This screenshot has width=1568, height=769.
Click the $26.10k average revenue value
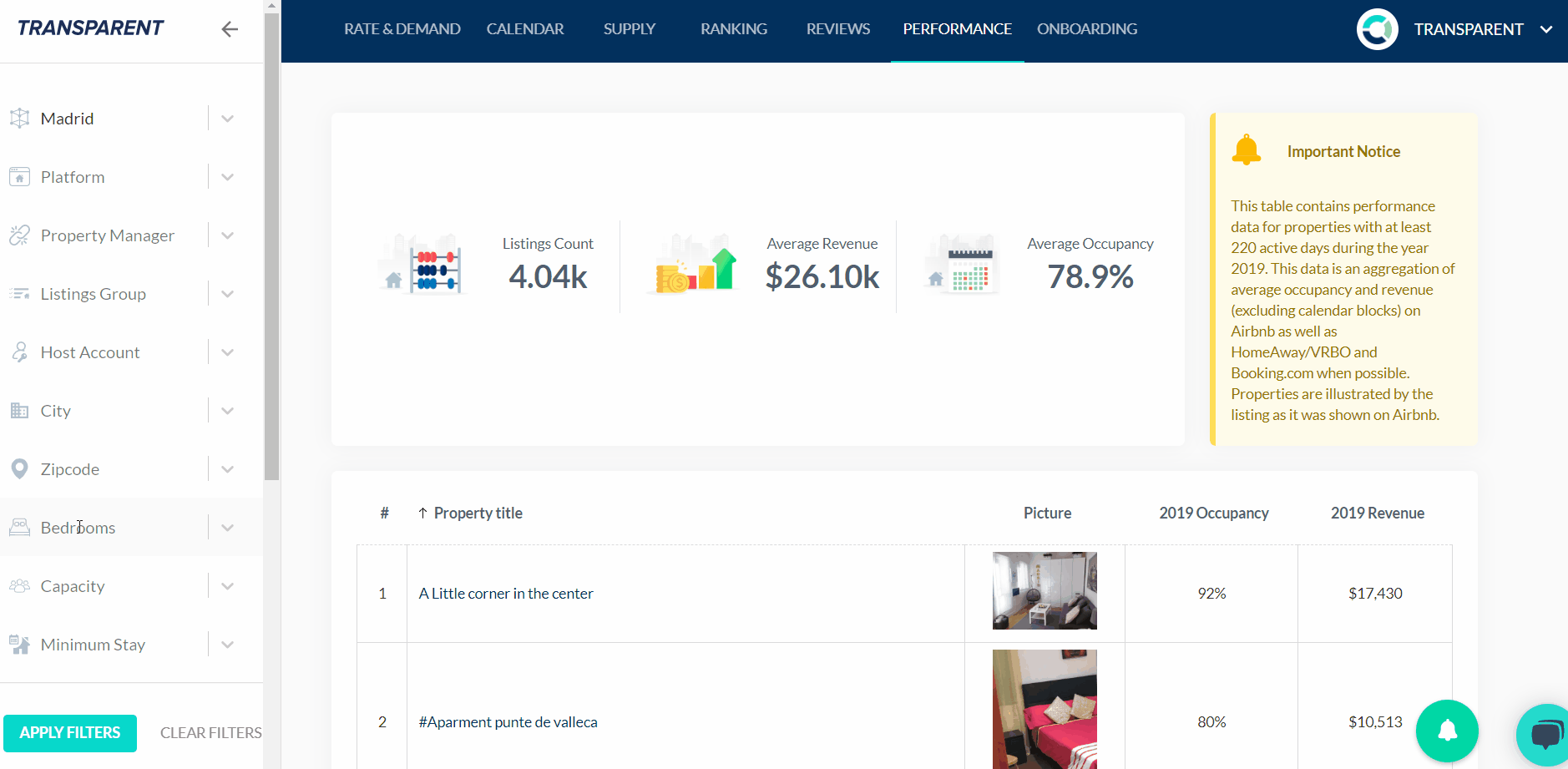[x=822, y=277]
